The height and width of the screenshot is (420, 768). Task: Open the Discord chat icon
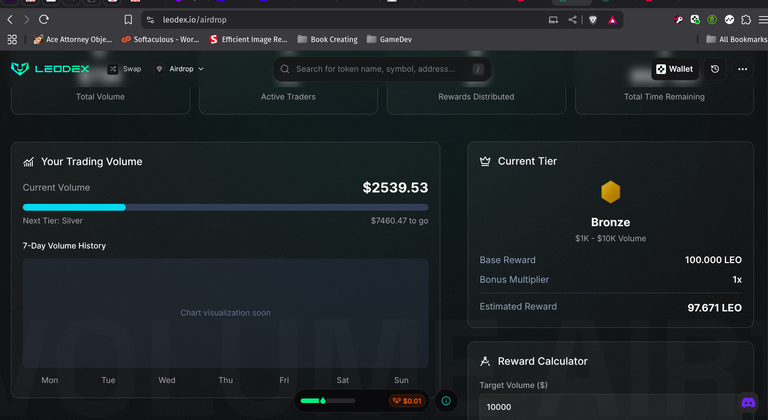click(x=748, y=403)
